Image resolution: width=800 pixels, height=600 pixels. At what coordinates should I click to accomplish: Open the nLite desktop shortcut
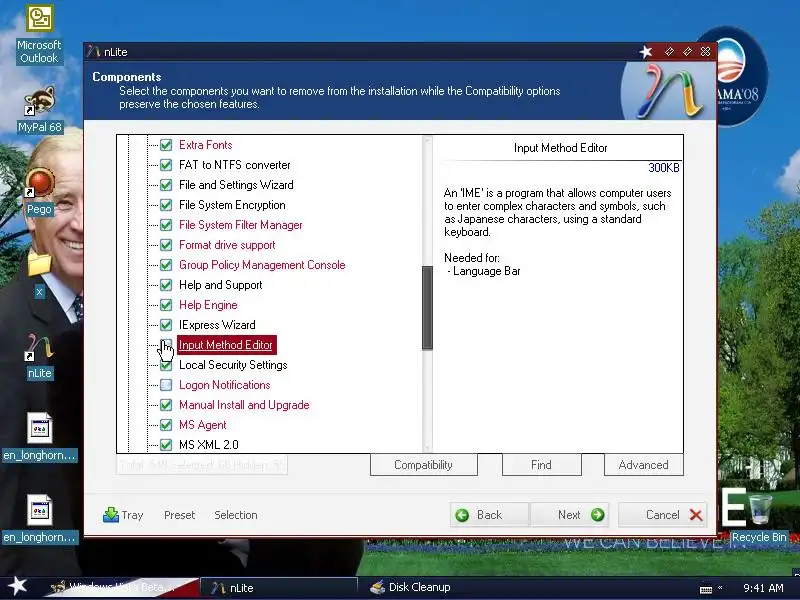(39, 356)
